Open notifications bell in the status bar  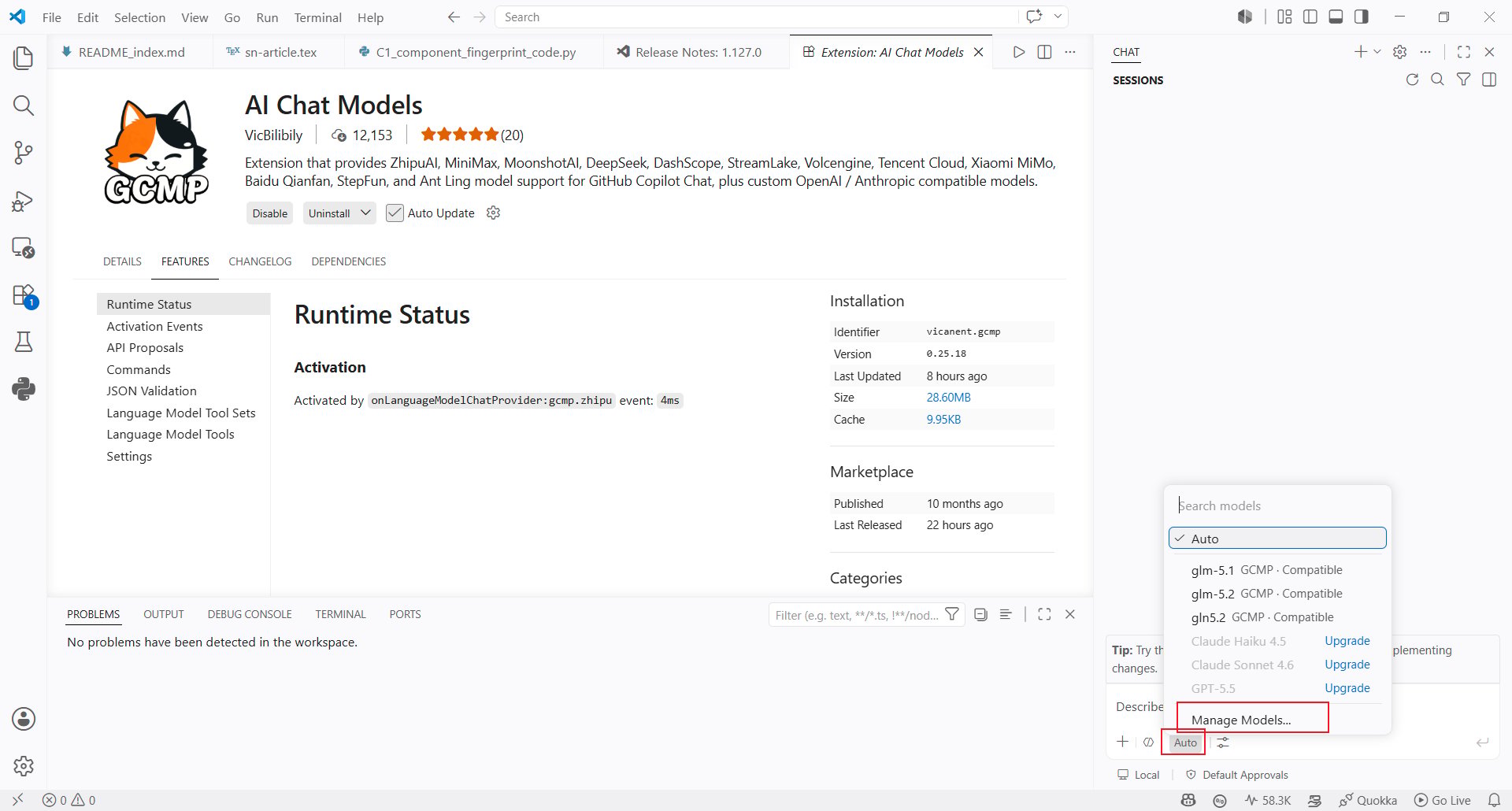[x=1494, y=800]
